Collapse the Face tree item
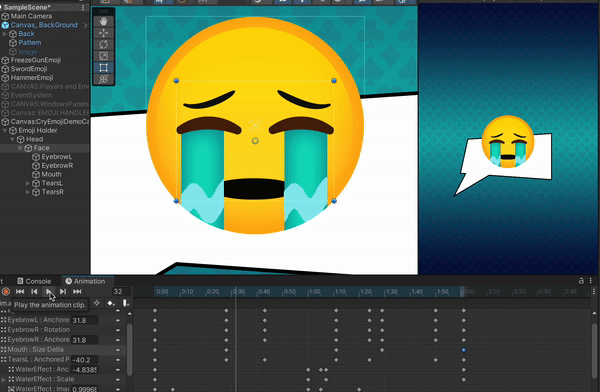Image resolution: width=600 pixels, height=392 pixels. pyautogui.click(x=20, y=148)
